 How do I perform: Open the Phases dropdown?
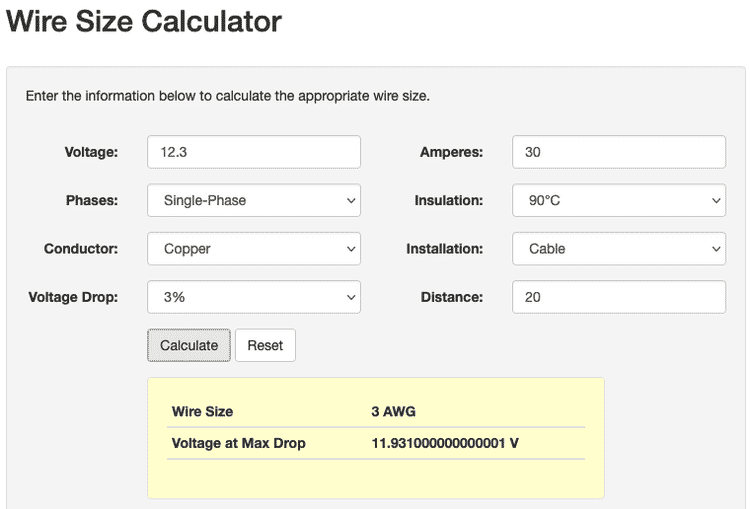point(253,200)
